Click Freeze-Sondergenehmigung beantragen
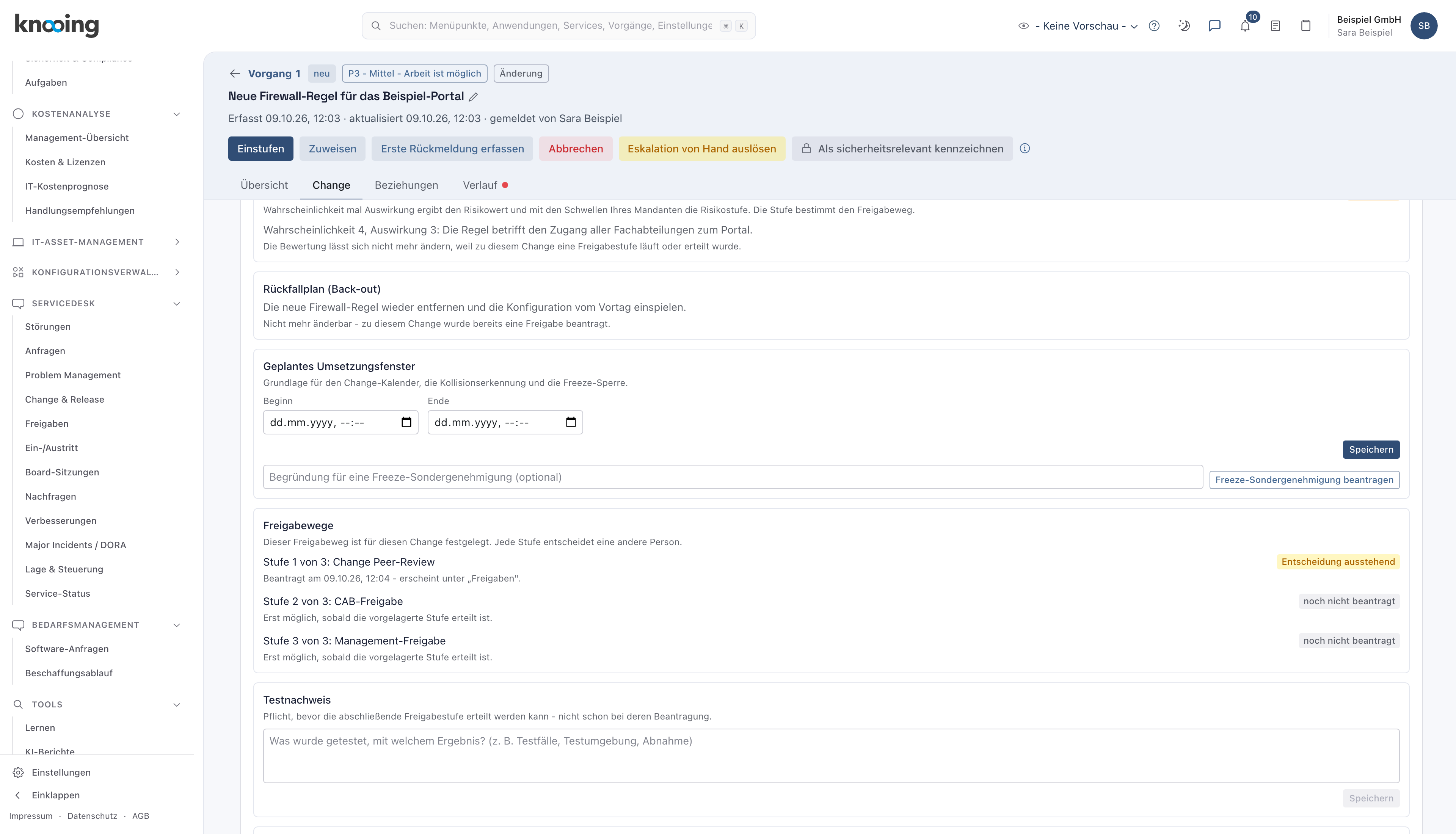 pyautogui.click(x=1304, y=480)
